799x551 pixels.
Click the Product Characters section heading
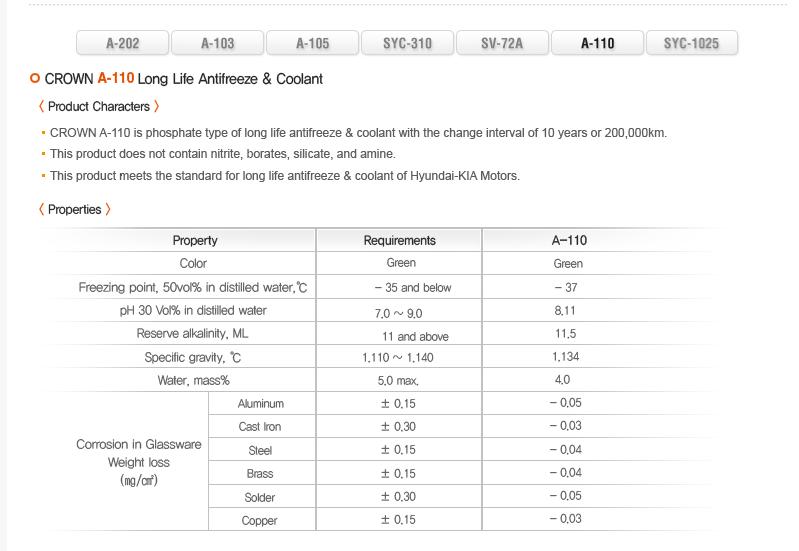coord(98,106)
